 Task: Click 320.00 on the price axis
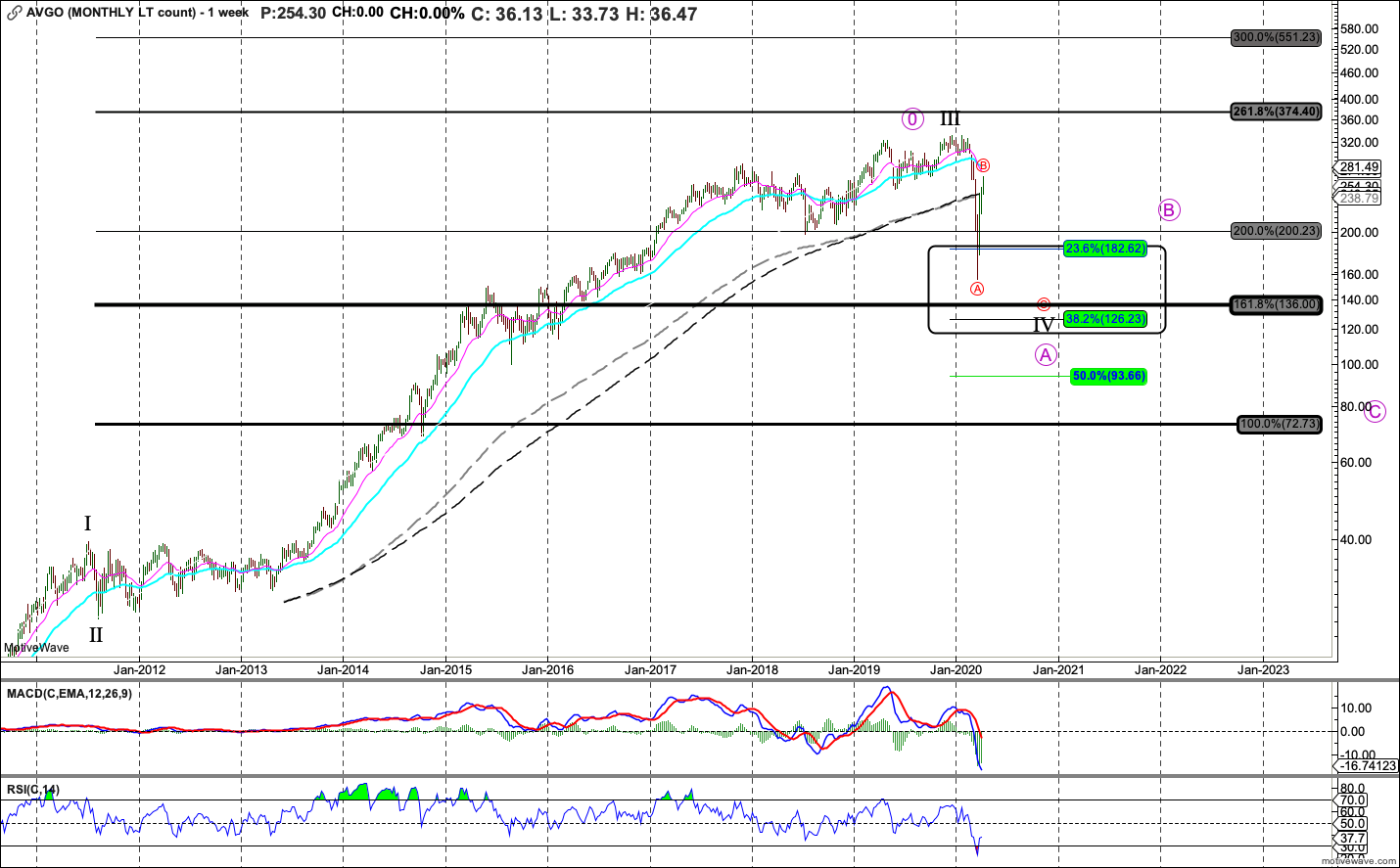point(1360,142)
